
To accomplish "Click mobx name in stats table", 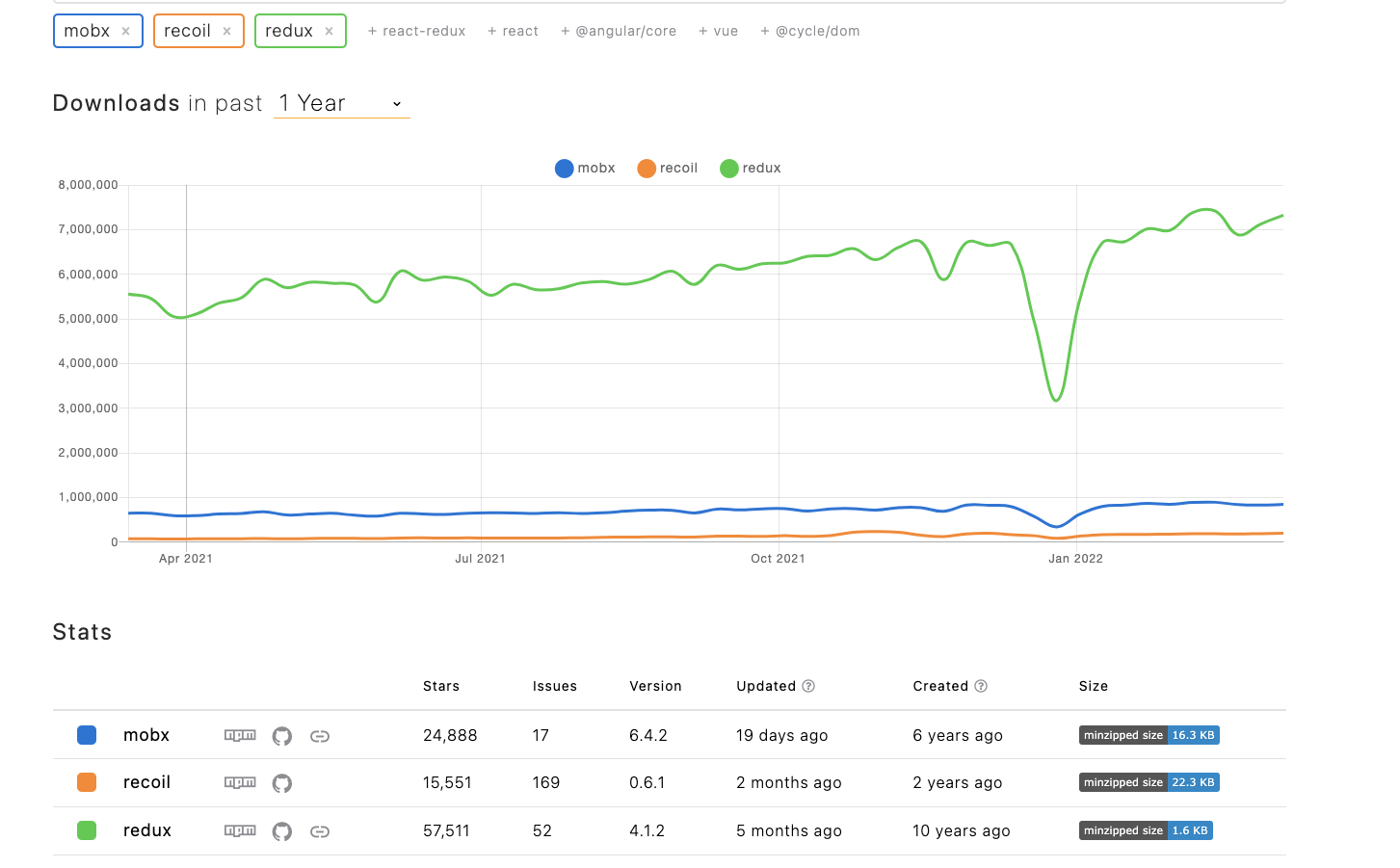I will pos(146,735).
